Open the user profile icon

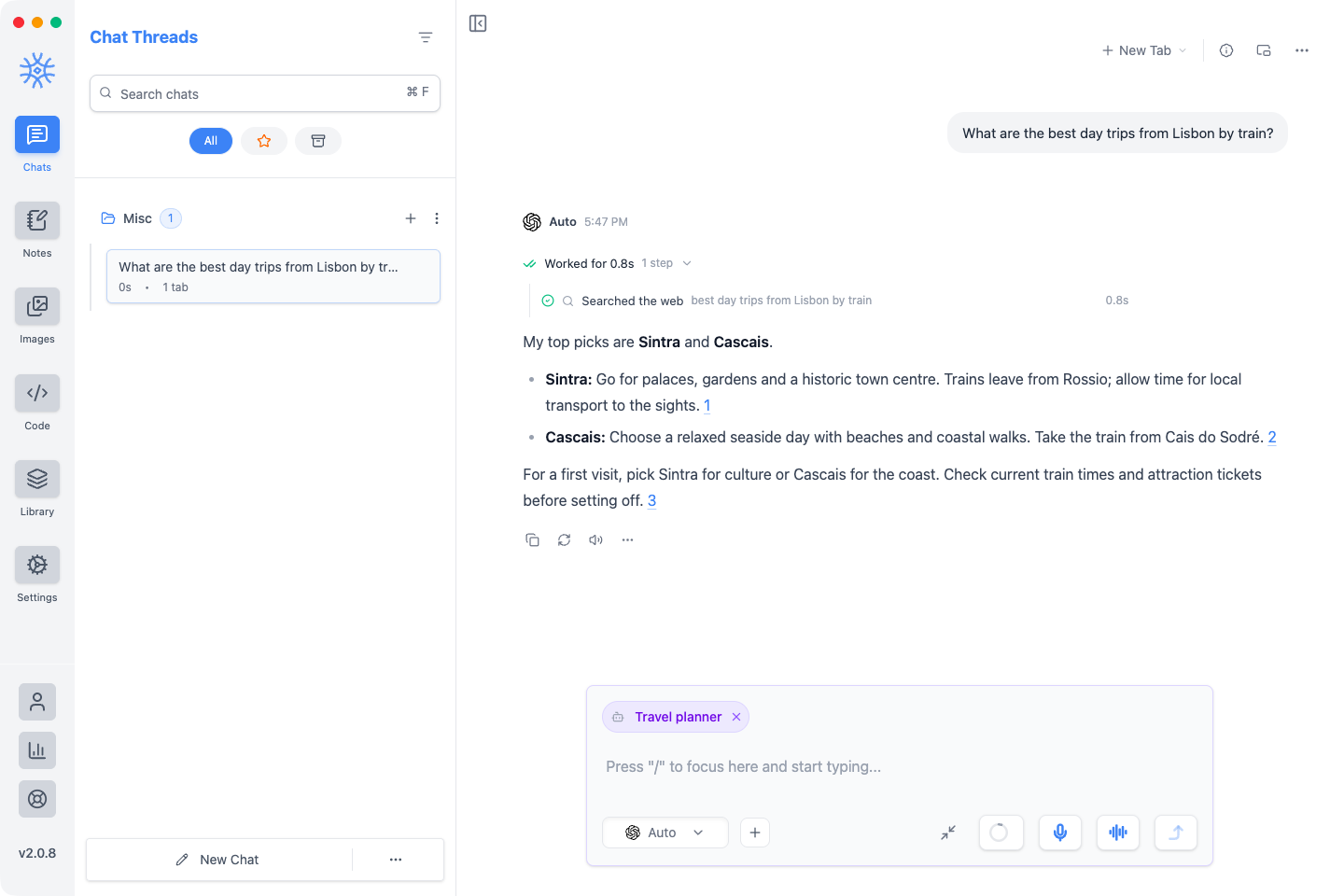pos(37,702)
